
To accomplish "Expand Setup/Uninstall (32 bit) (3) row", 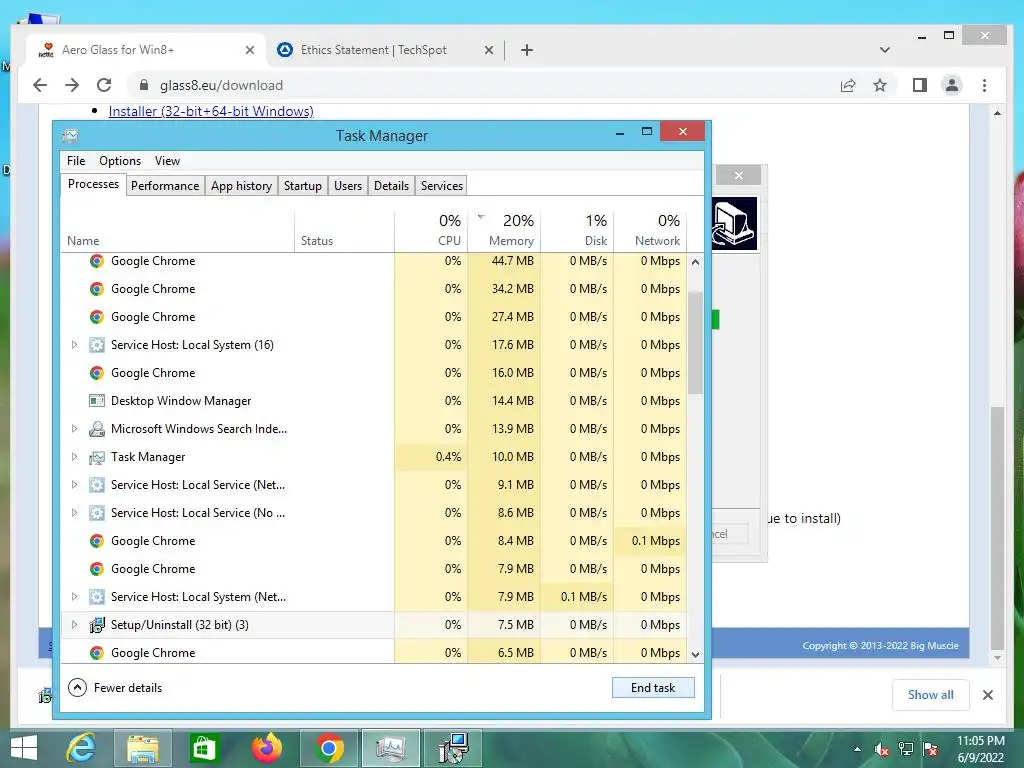I will [74, 624].
